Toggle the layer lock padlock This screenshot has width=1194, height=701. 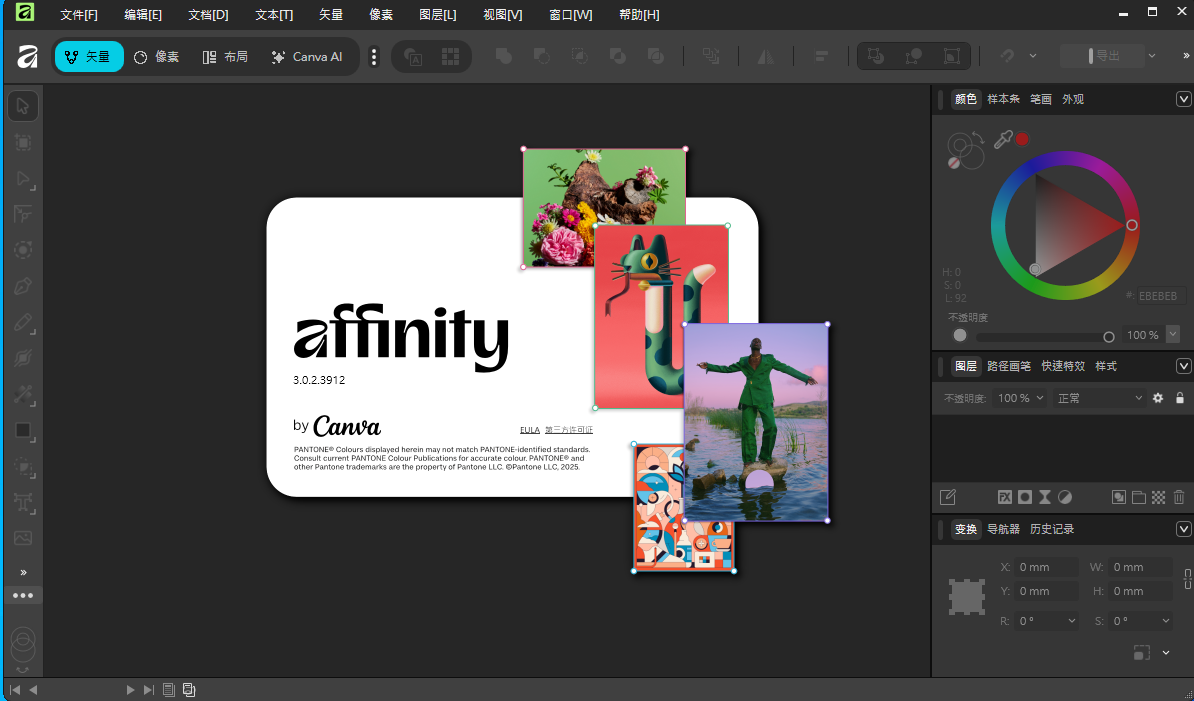[x=1180, y=398]
